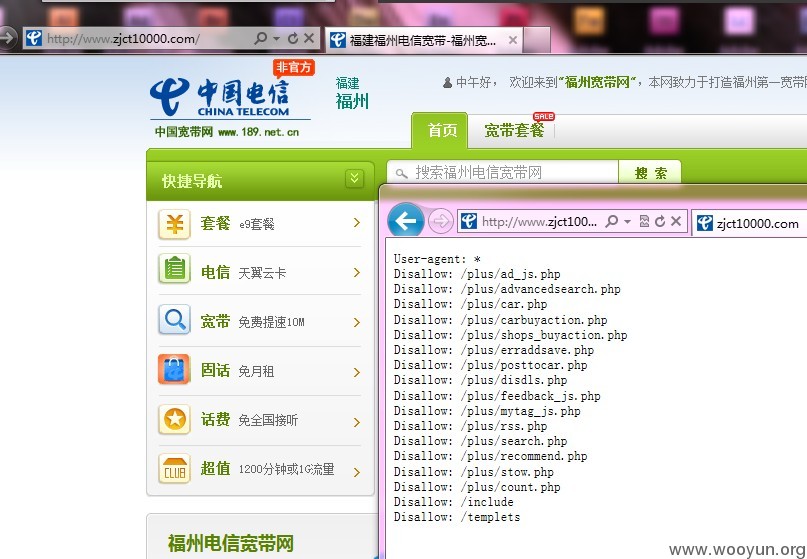Click the 搜索 button

pos(650,173)
